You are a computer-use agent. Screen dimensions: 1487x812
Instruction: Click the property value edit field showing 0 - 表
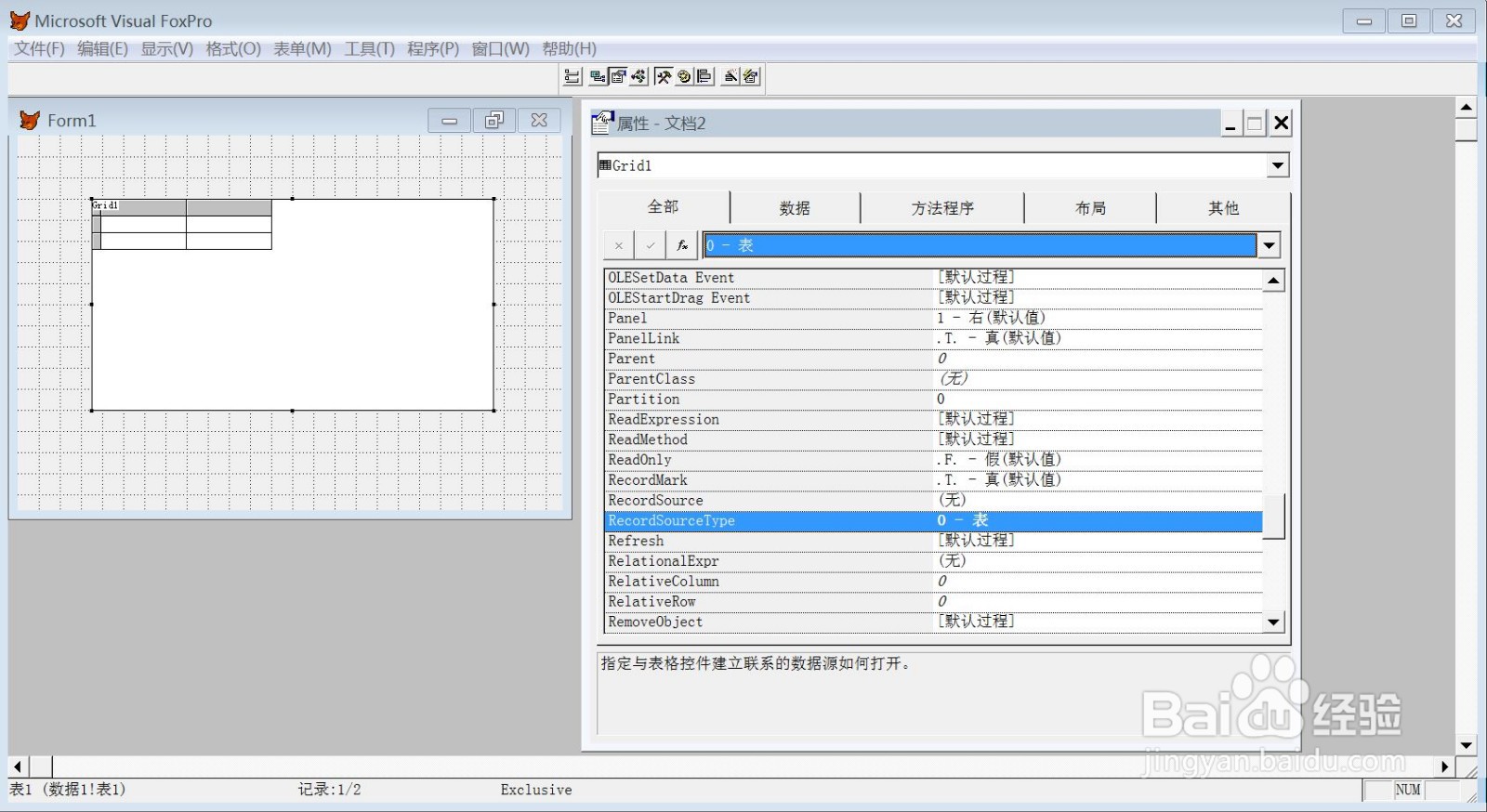tap(980, 245)
